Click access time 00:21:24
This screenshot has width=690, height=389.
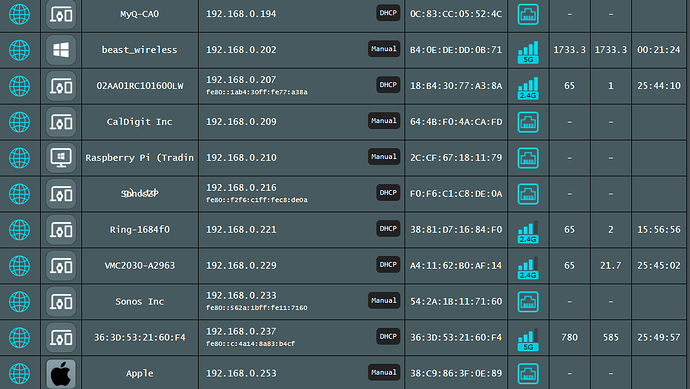(659, 50)
